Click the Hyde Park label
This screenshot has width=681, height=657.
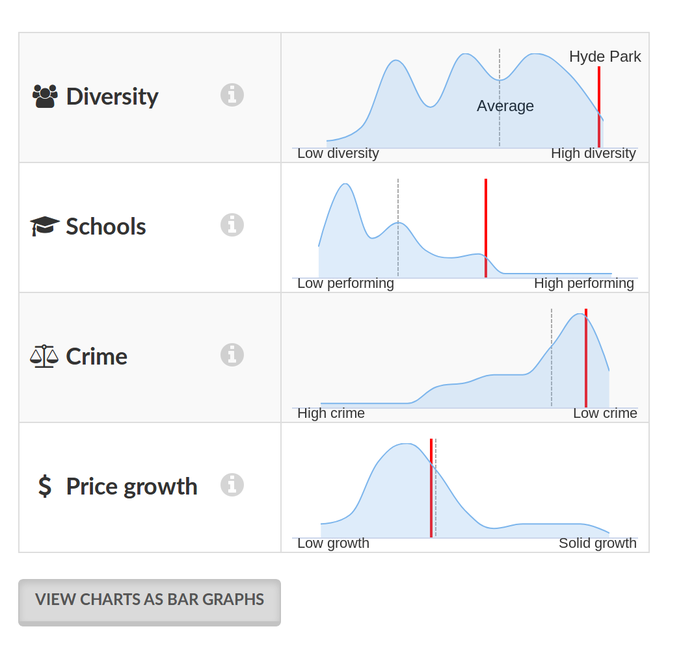(605, 56)
